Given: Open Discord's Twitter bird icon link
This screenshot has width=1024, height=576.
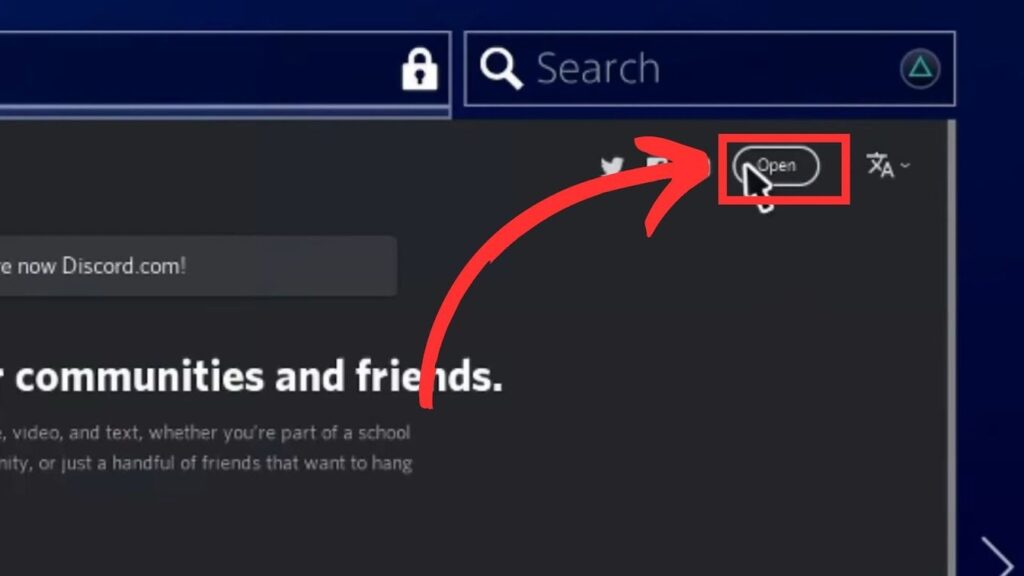Looking at the screenshot, I should [612, 166].
